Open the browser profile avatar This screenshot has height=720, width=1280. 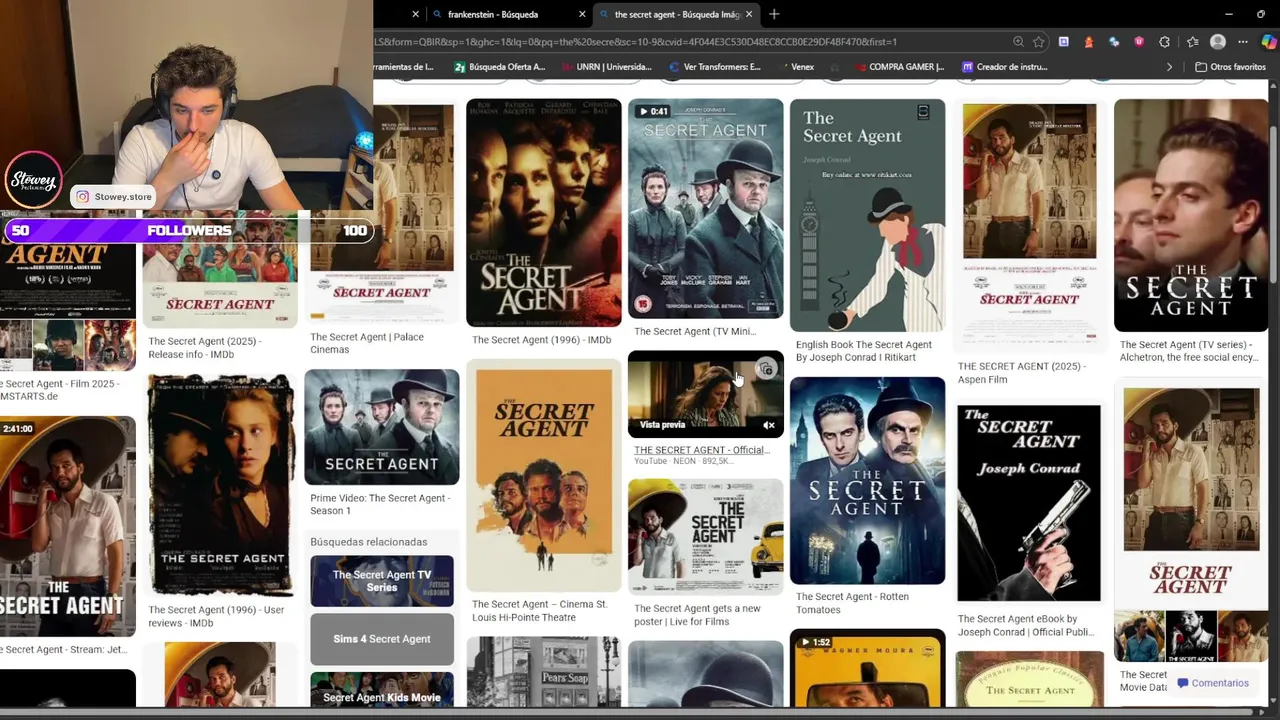coord(1217,42)
